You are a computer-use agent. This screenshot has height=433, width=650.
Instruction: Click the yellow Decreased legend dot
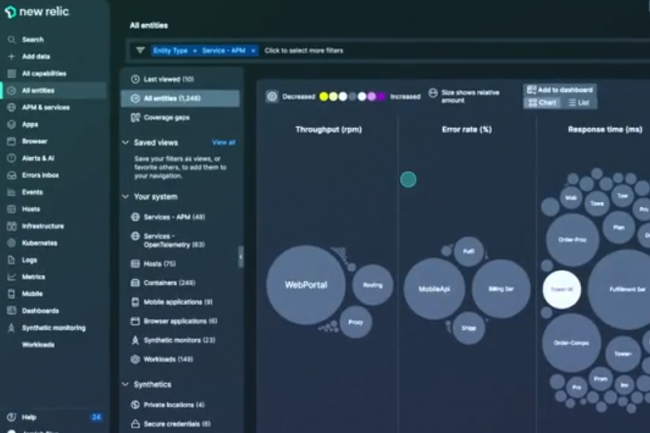(x=324, y=97)
